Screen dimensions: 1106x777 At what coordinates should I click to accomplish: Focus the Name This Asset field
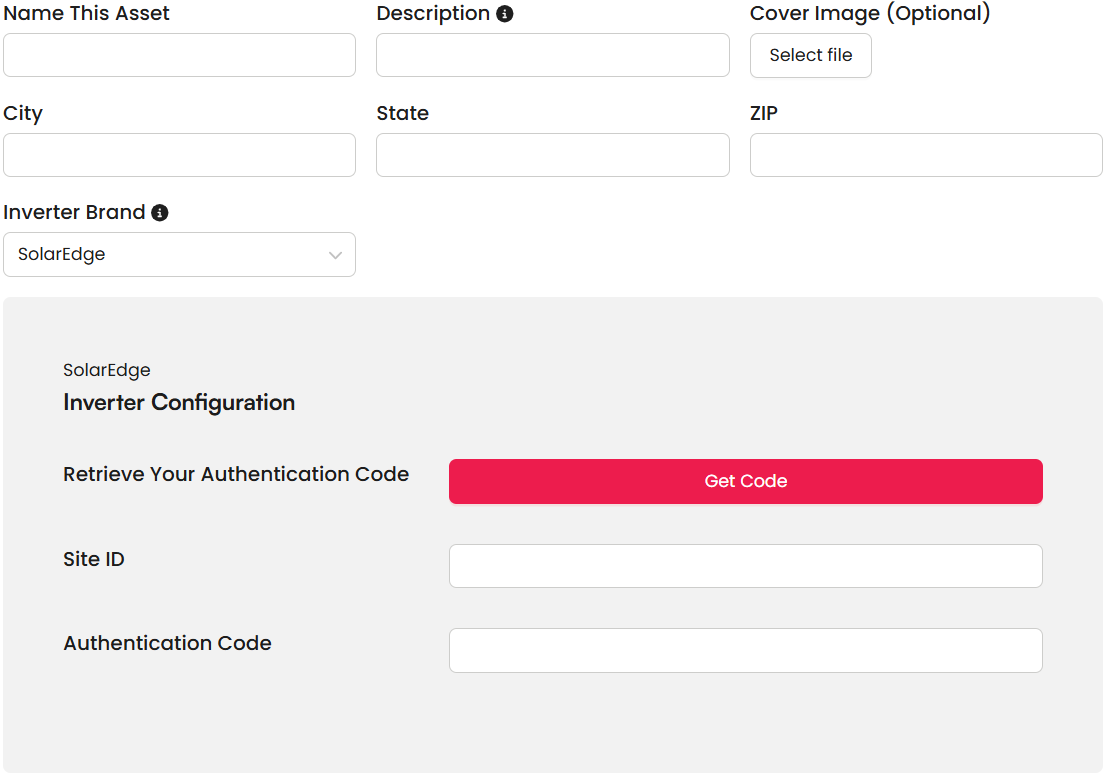(x=179, y=55)
